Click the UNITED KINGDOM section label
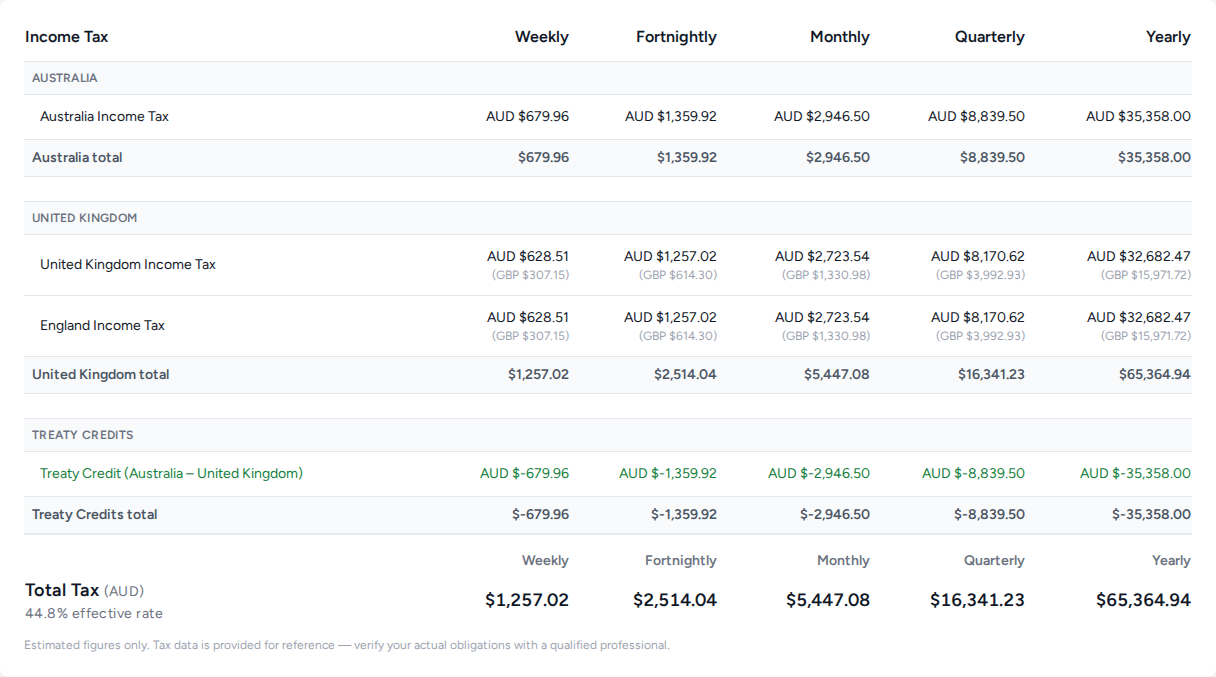This screenshot has height=677, width=1216. coord(85,218)
